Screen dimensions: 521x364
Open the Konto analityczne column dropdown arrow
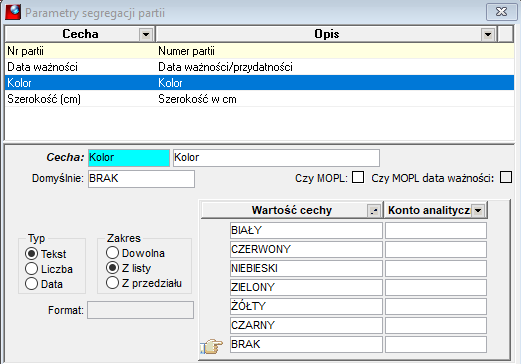coord(478,210)
